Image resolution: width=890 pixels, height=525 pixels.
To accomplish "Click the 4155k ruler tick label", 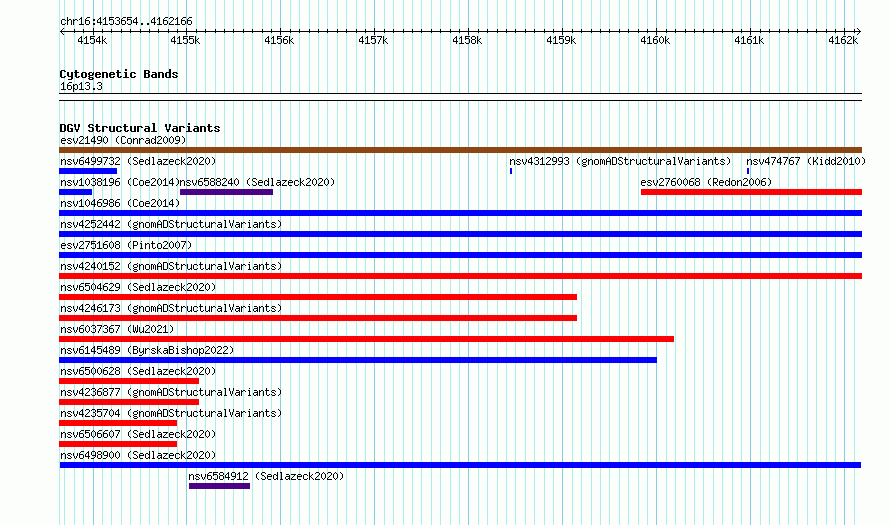I will [186, 40].
